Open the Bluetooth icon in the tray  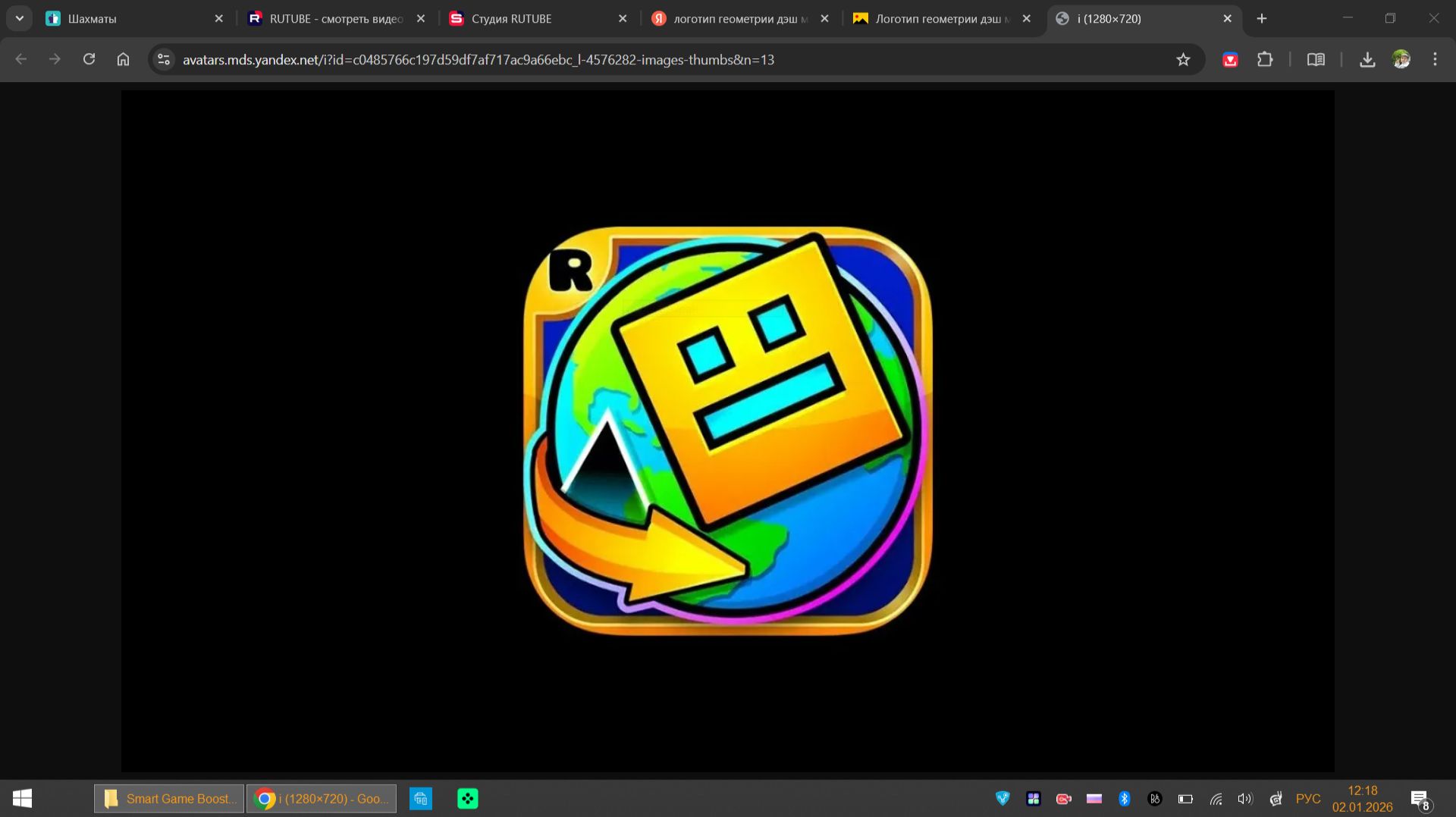click(x=1125, y=797)
